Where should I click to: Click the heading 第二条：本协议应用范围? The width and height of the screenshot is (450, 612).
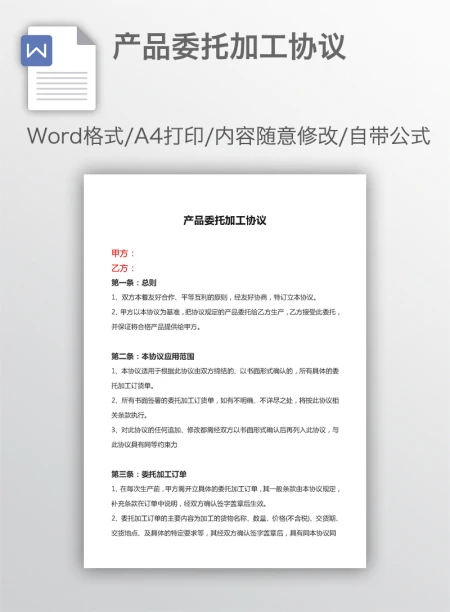pos(153,356)
